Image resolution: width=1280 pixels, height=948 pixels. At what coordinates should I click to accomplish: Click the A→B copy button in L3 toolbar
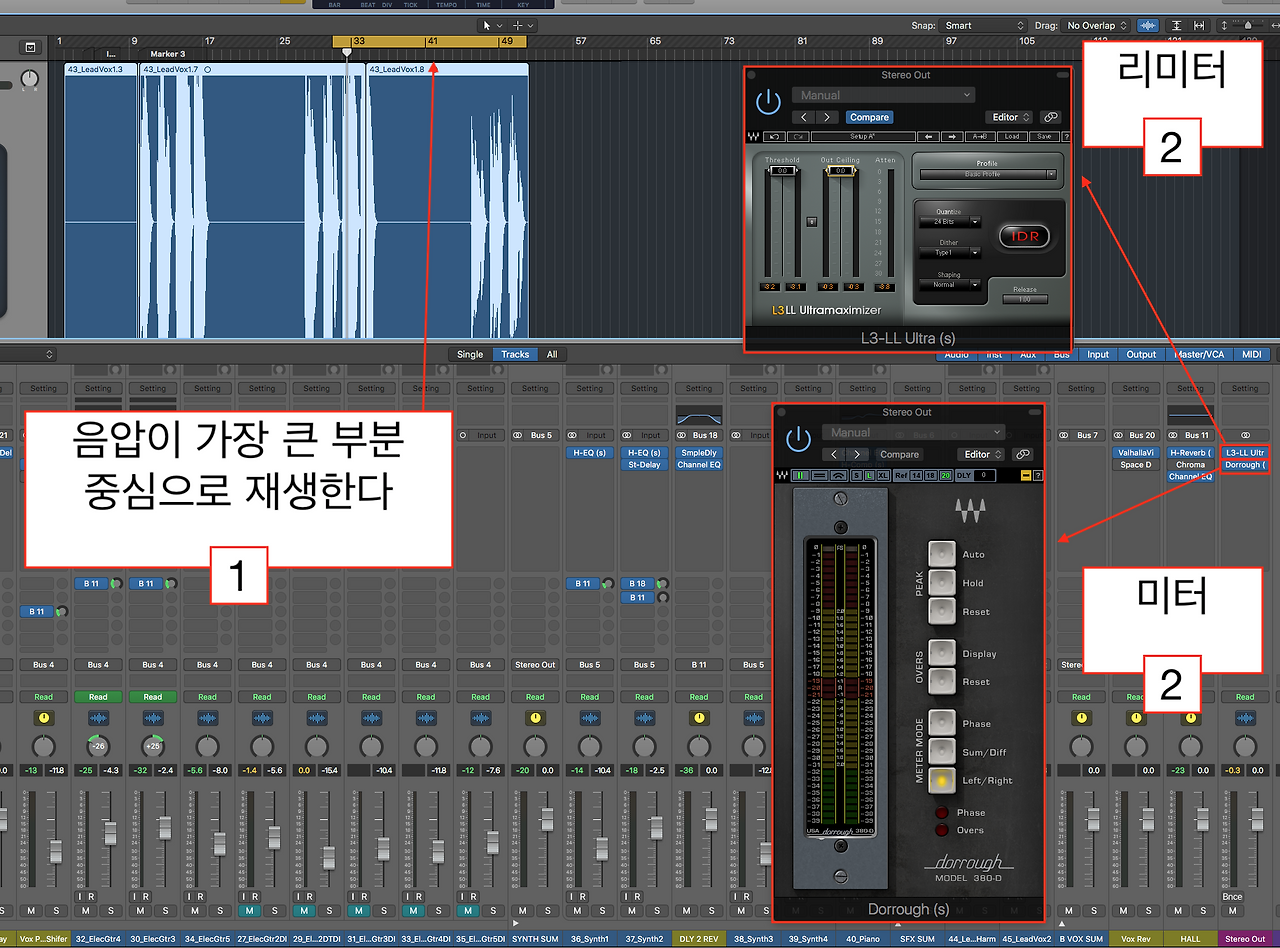[981, 137]
